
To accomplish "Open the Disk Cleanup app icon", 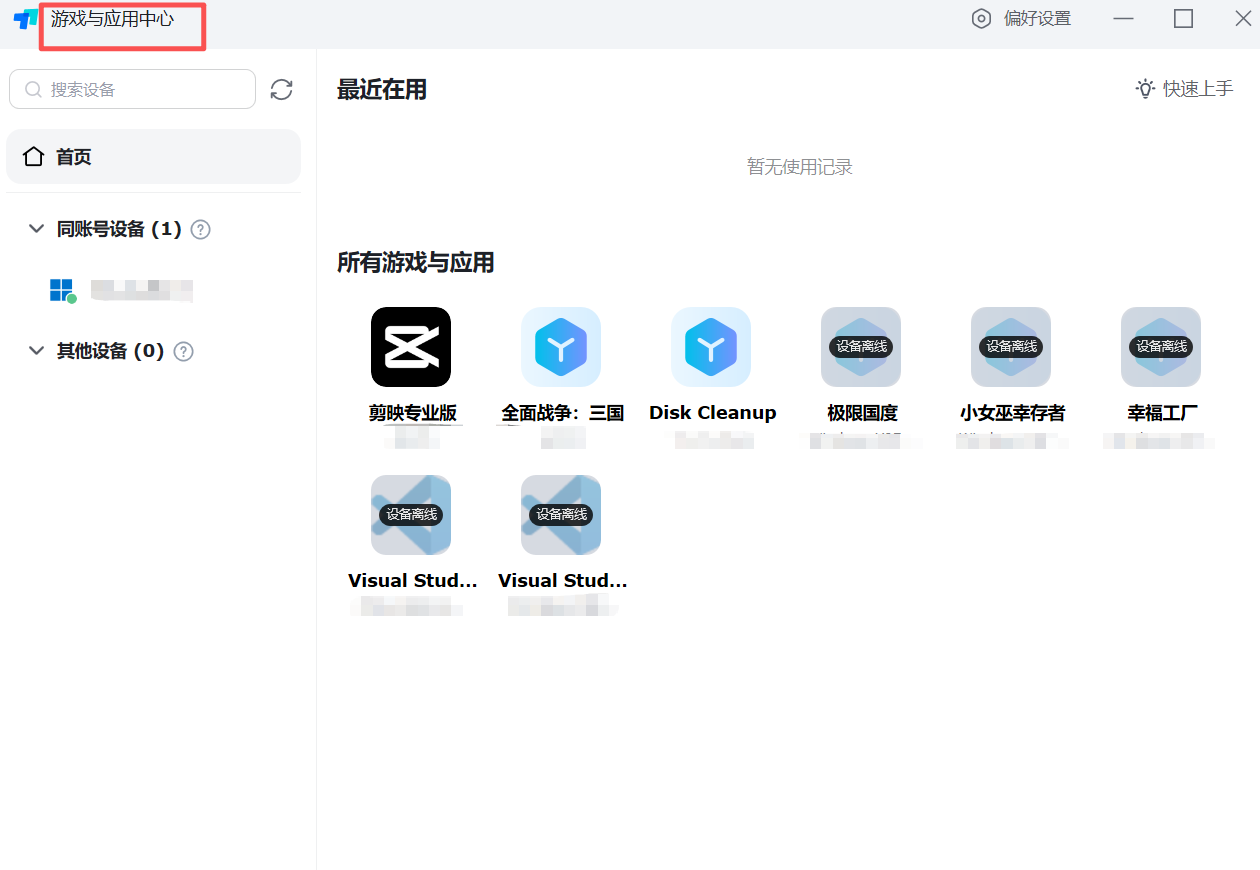I will pos(711,347).
